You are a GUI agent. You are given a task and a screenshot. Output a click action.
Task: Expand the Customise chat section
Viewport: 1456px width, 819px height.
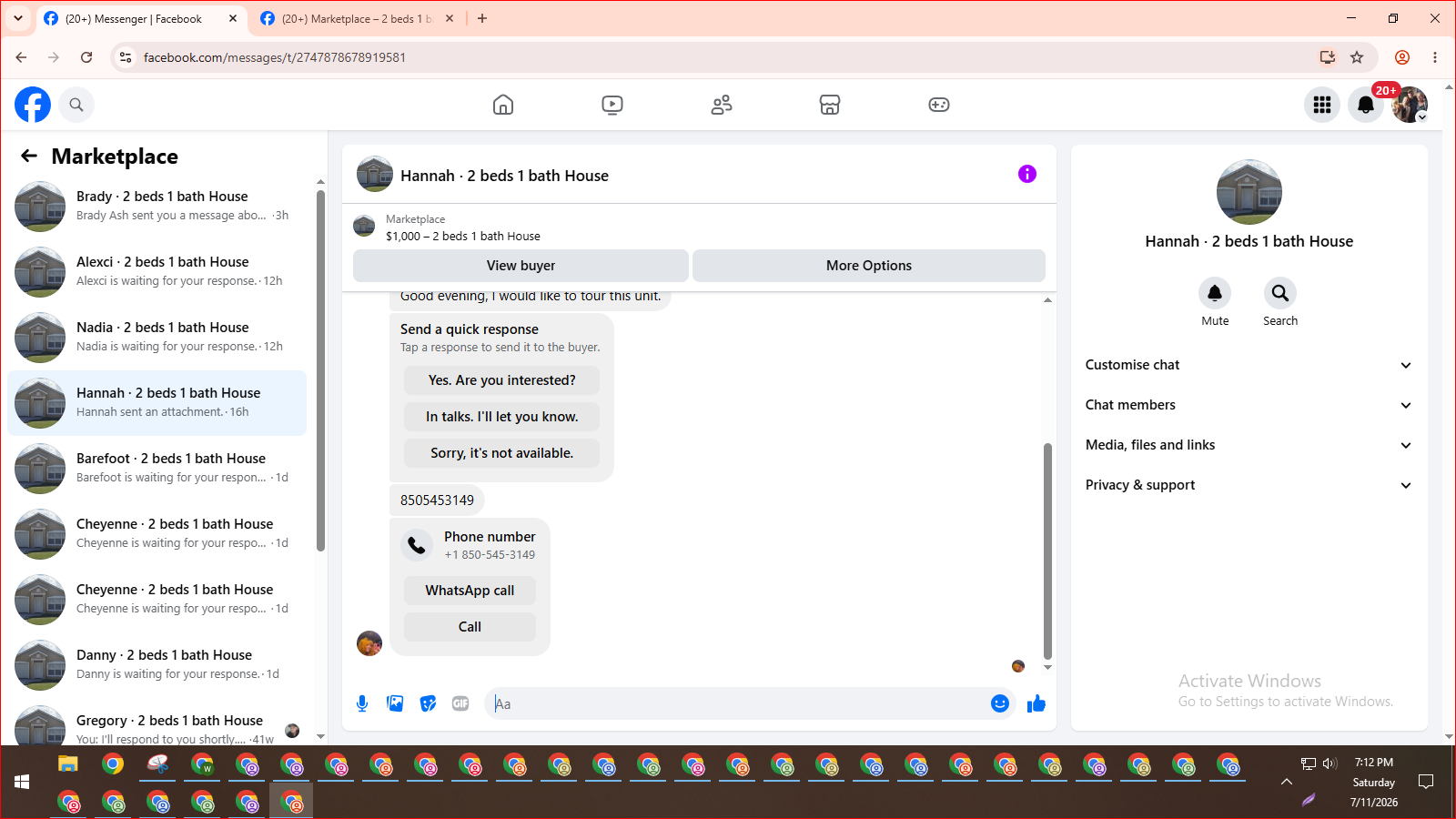tap(1249, 365)
